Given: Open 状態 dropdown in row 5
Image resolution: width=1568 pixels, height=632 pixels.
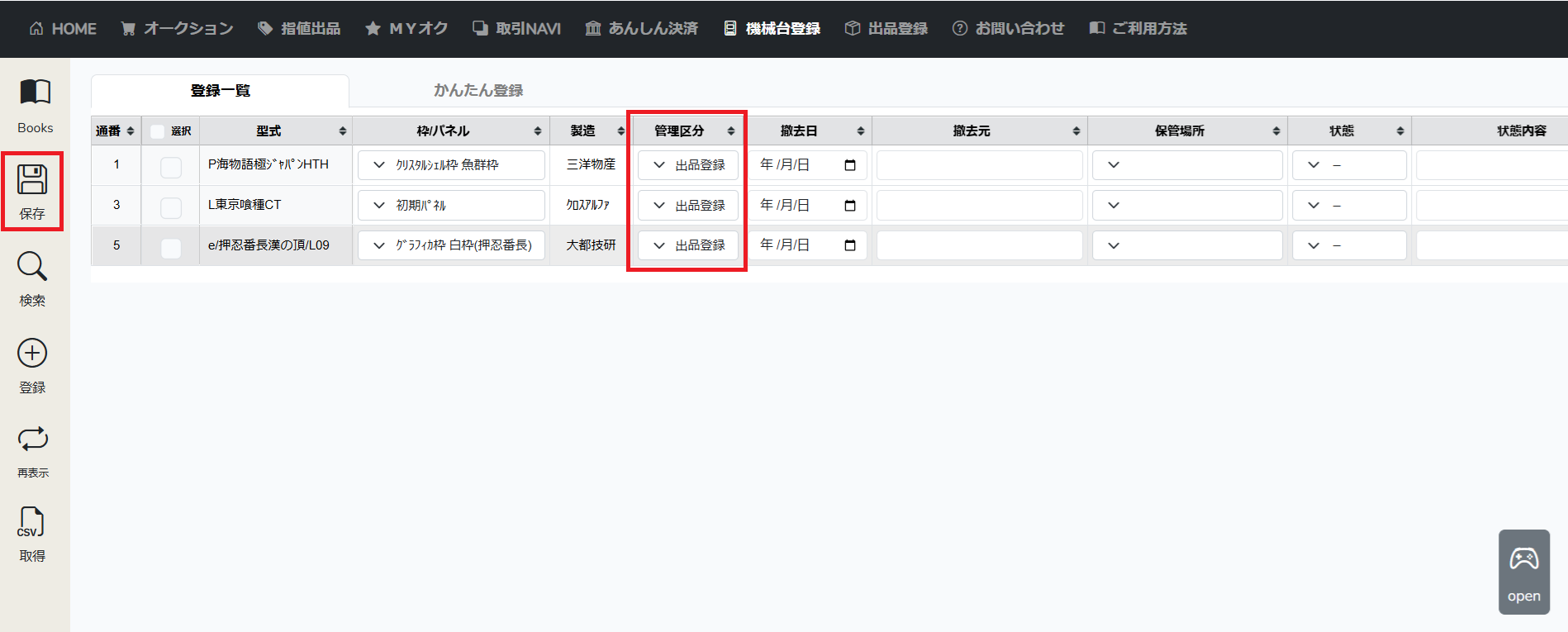Looking at the screenshot, I should (1349, 245).
